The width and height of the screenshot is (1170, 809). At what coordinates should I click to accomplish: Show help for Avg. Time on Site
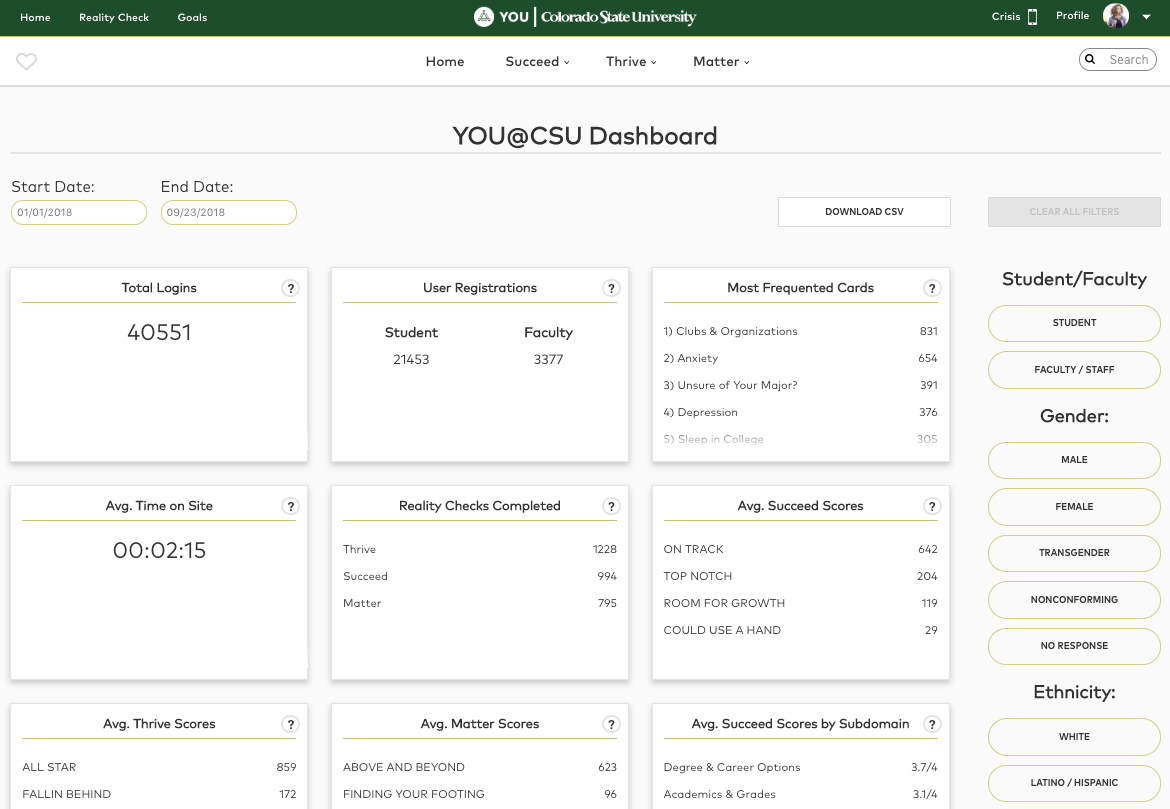tap(290, 506)
